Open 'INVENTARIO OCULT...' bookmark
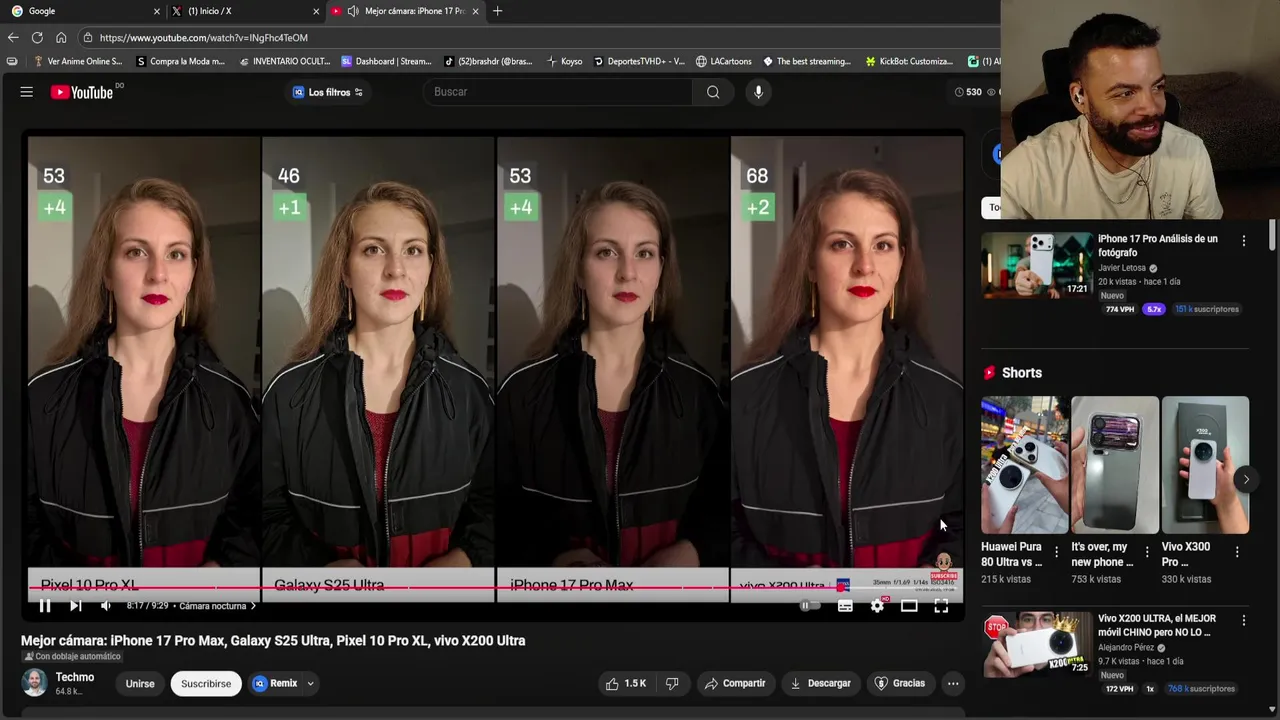The height and width of the screenshot is (720, 1280). 285,61
